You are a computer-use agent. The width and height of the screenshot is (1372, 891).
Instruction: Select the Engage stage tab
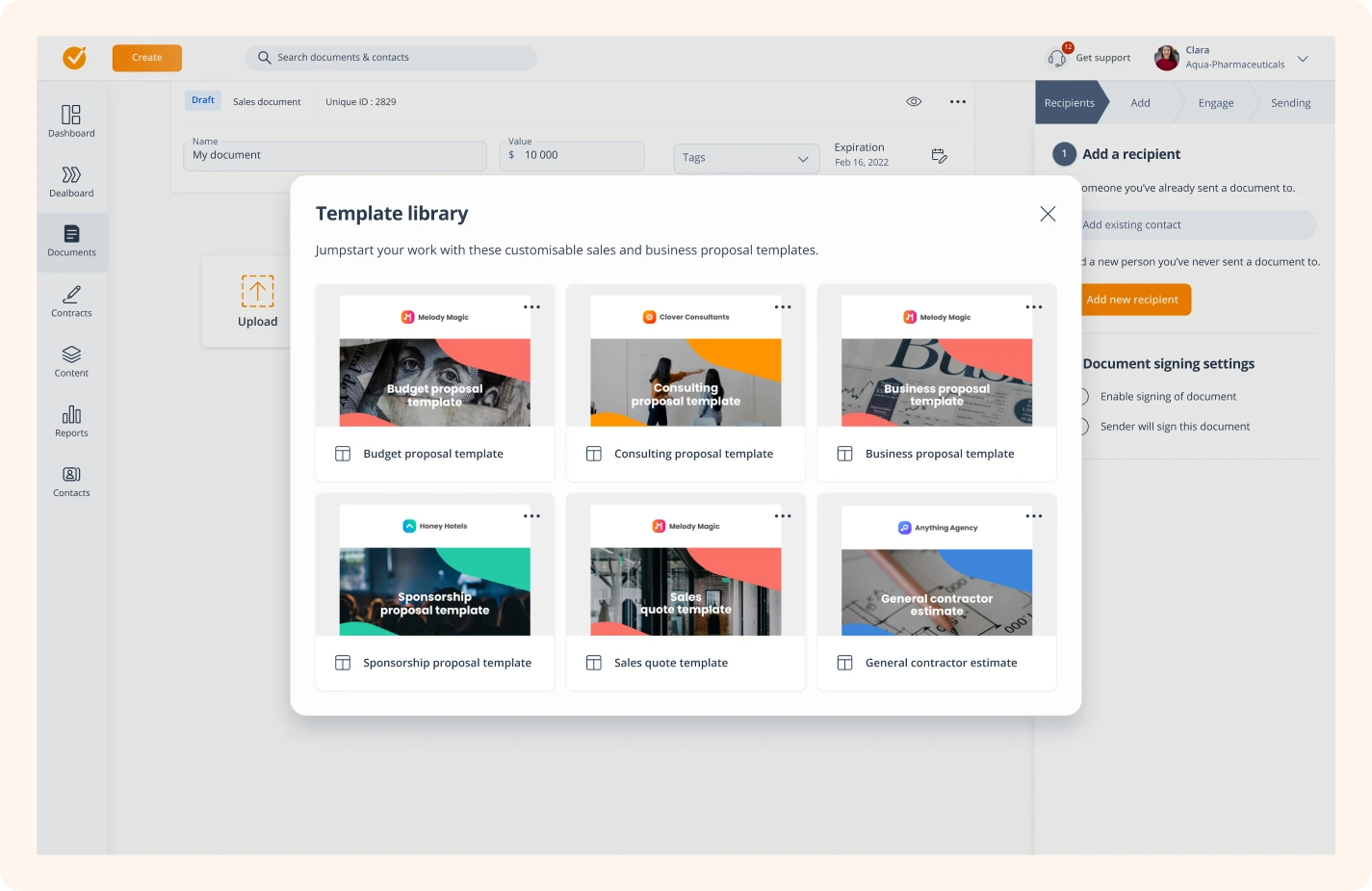click(x=1215, y=102)
